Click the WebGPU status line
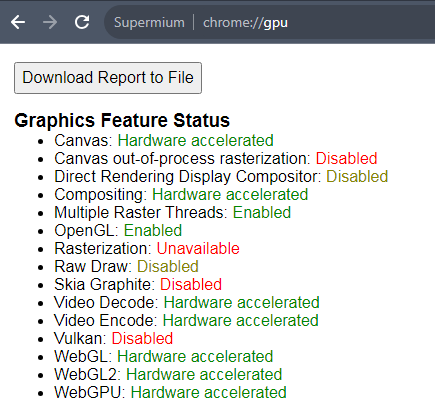435x407 pixels. pyautogui.click(x=170, y=392)
